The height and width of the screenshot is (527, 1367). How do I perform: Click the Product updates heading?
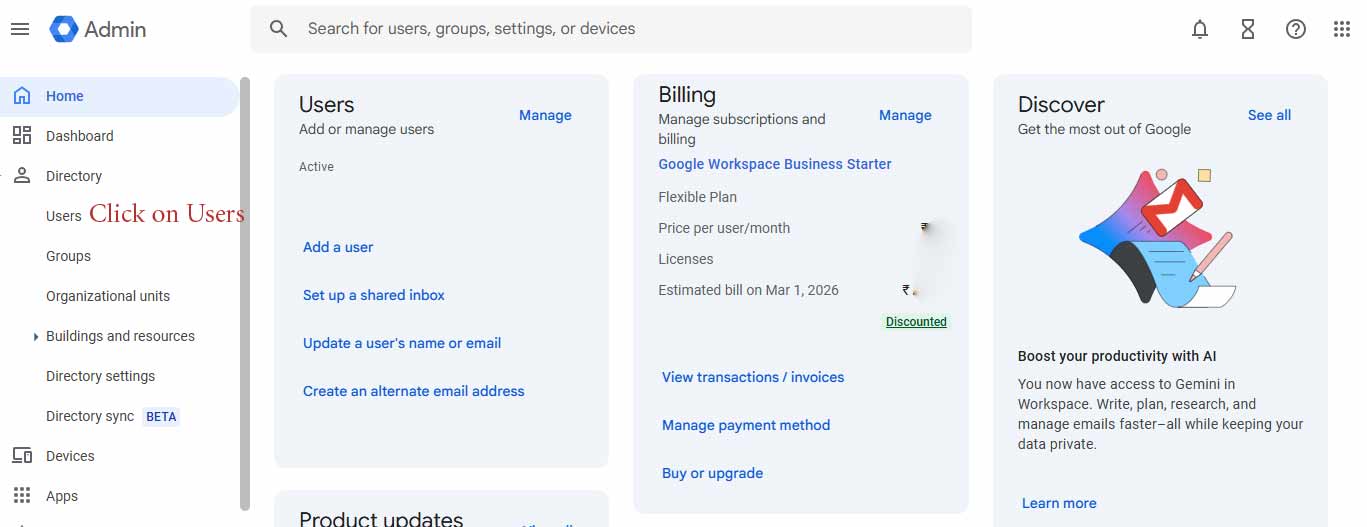(x=381, y=518)
